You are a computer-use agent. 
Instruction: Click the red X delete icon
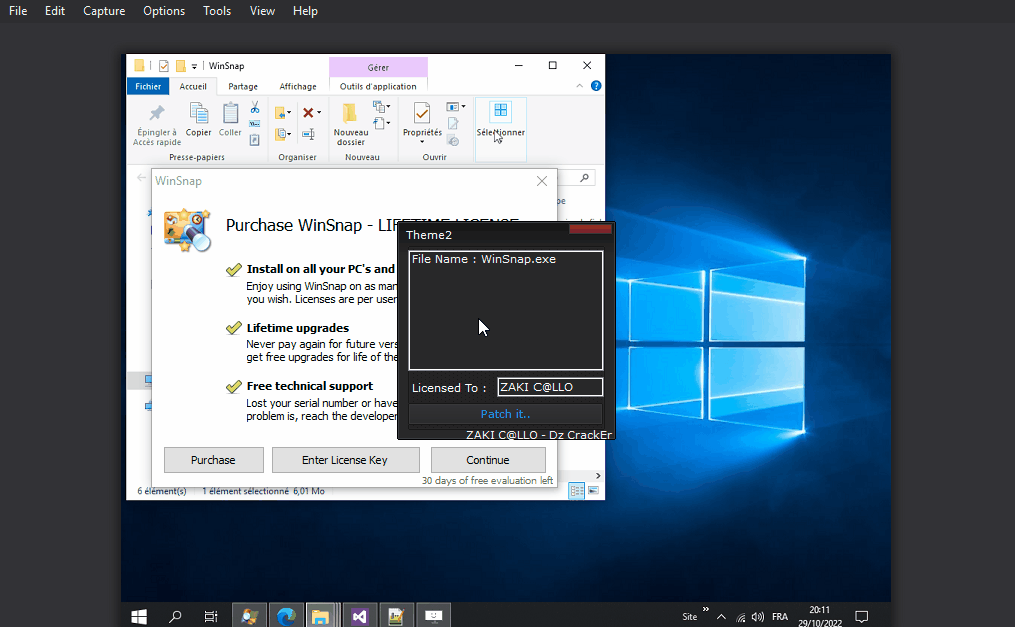click(x=308, y=113)
